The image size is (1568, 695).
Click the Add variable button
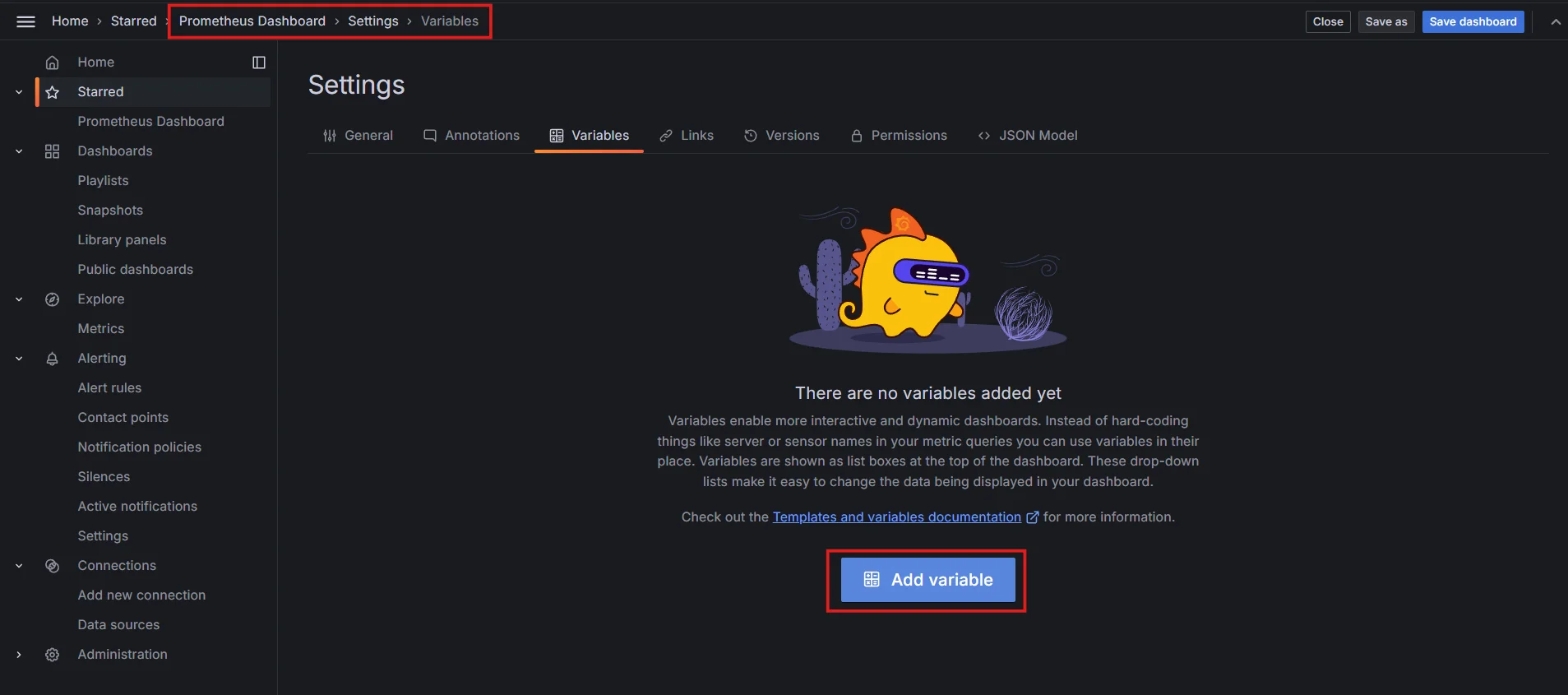[928, 580]
